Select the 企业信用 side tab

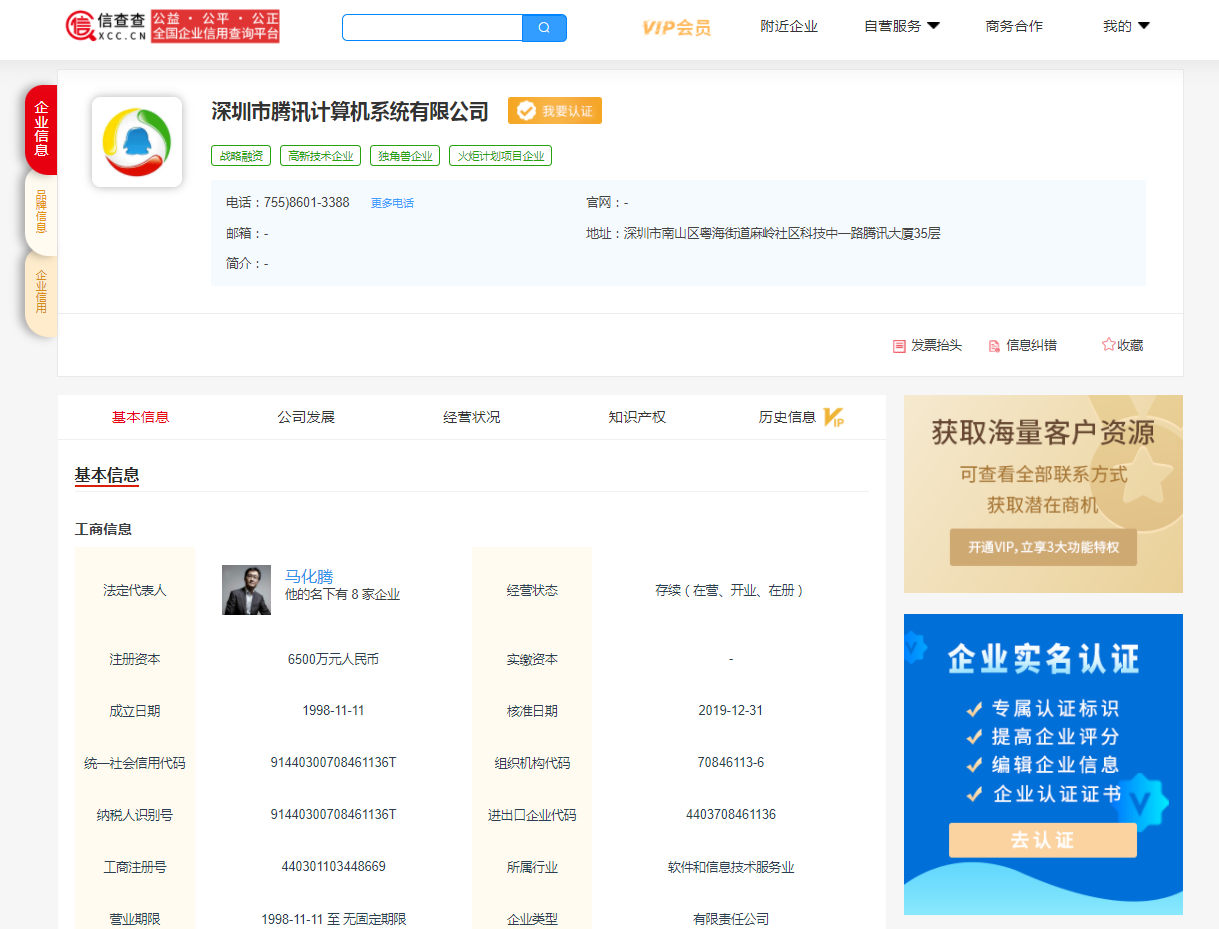click(41, 292)
